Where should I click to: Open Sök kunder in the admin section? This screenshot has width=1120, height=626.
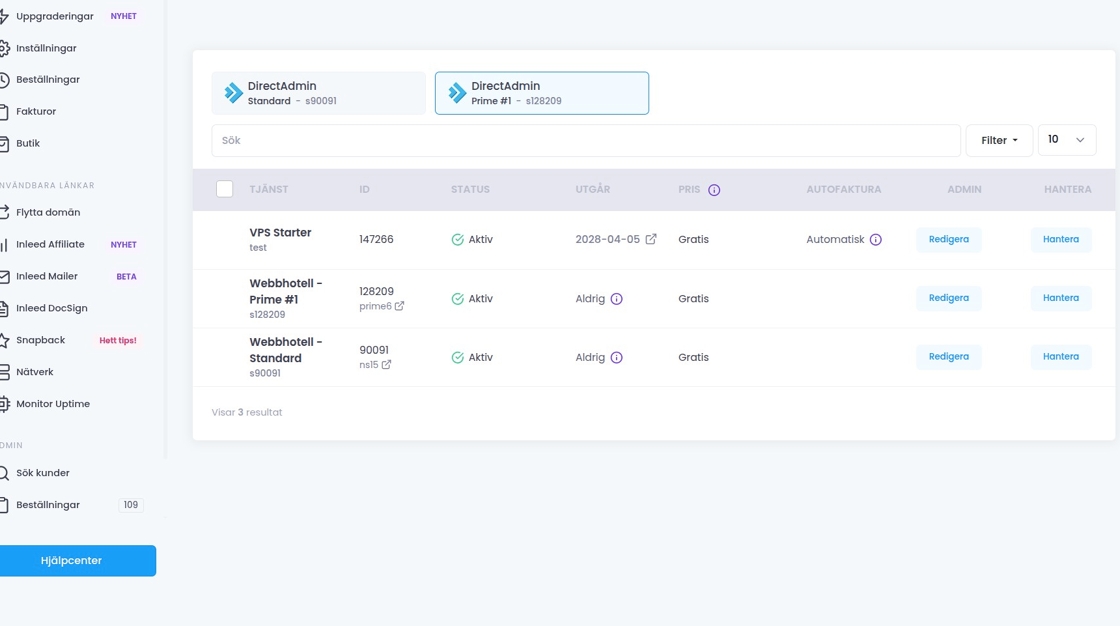coord(43,473)
